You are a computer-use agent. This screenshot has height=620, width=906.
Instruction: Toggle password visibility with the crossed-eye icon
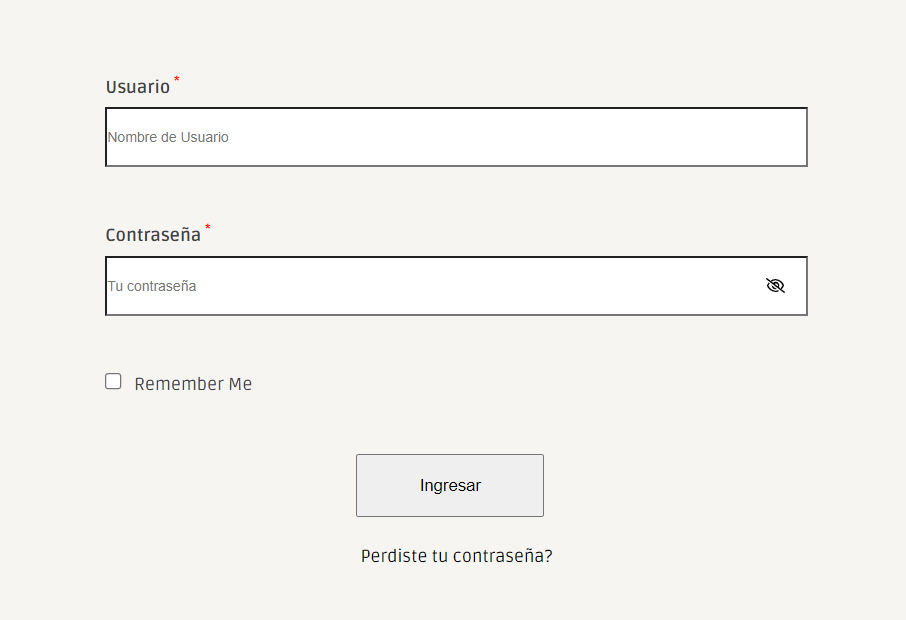[775, 285]
